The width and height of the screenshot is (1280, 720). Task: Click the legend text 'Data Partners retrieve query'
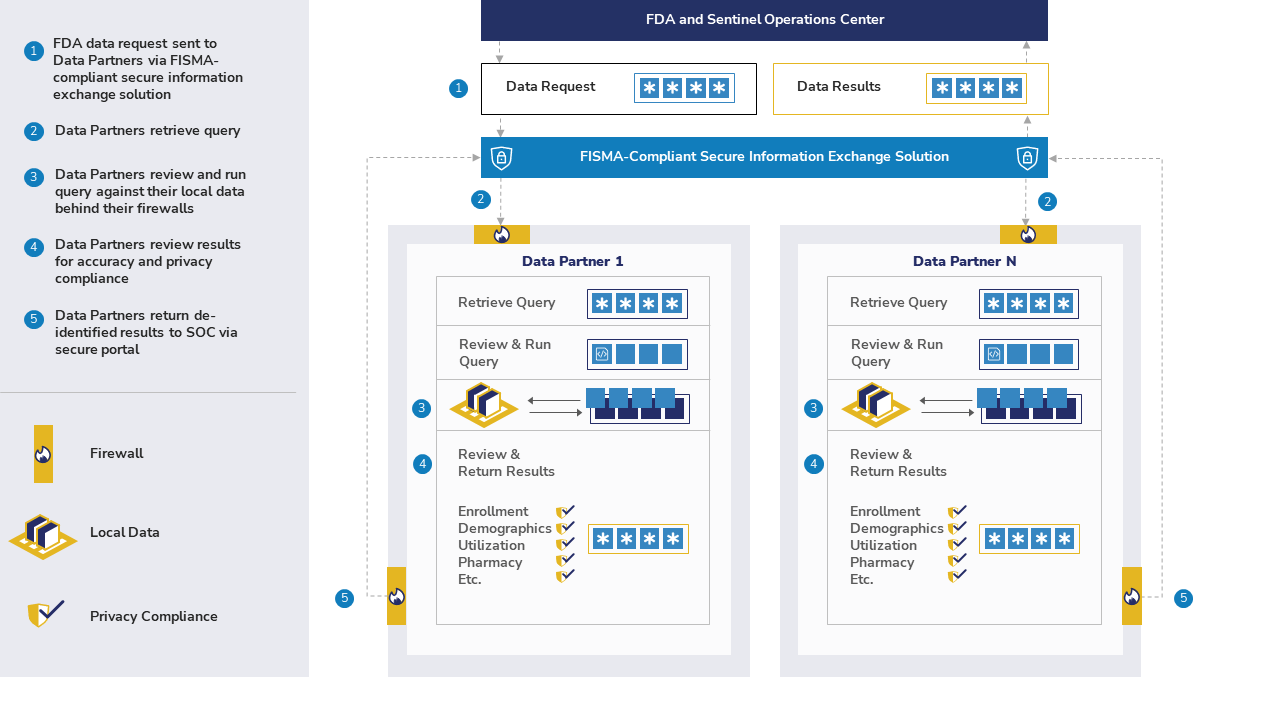[148, 131]
